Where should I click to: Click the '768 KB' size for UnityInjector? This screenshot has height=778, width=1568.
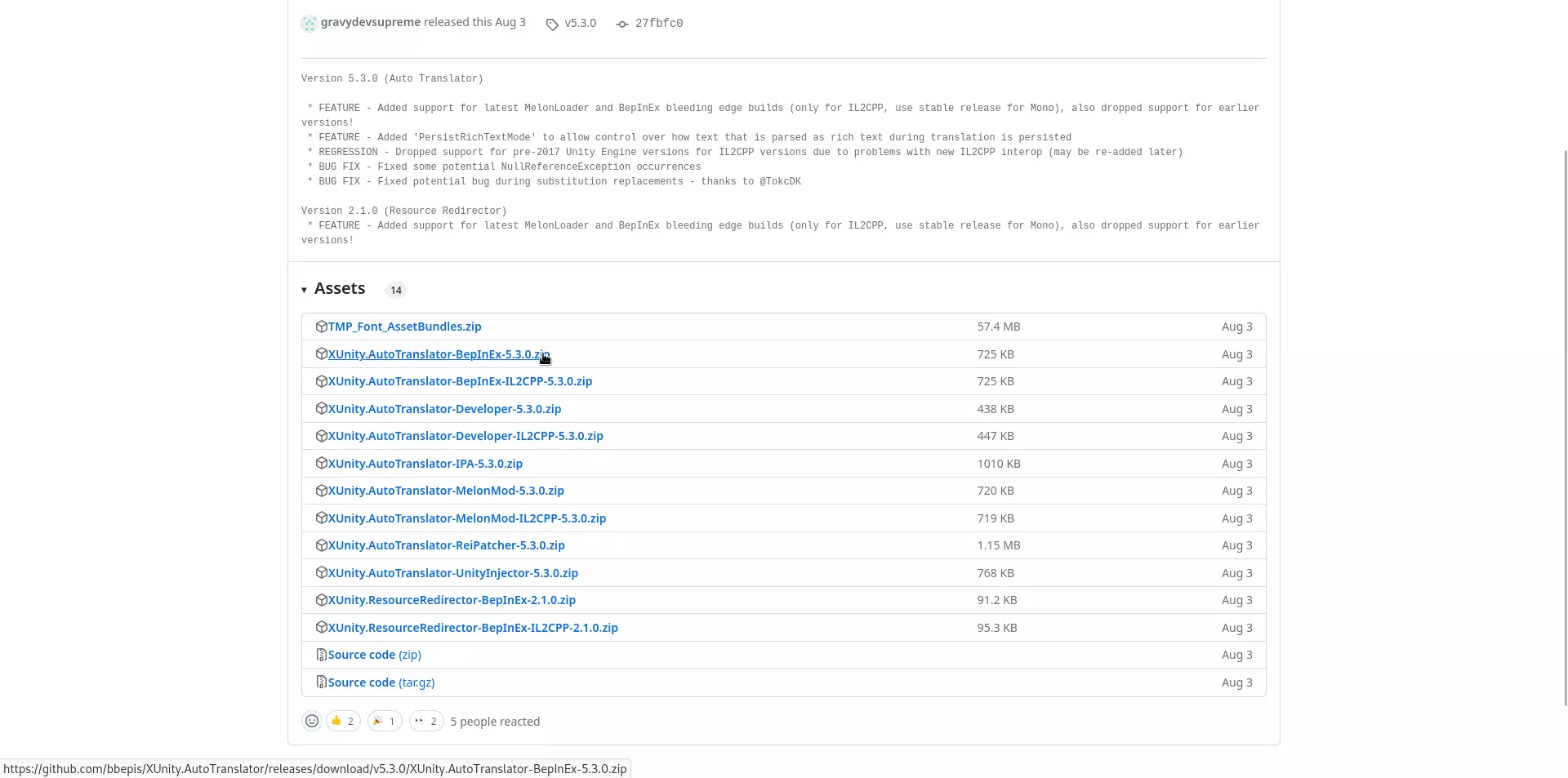point(996,573)
